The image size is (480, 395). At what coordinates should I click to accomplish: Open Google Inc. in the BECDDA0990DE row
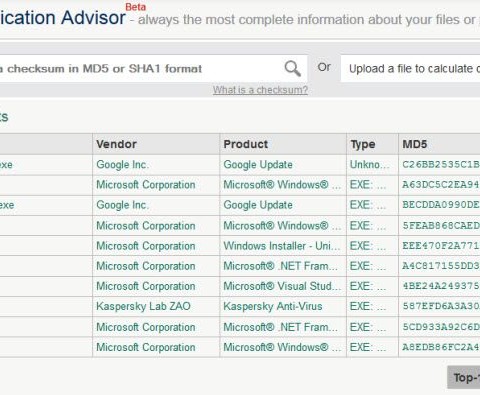(x=122, y=205)
